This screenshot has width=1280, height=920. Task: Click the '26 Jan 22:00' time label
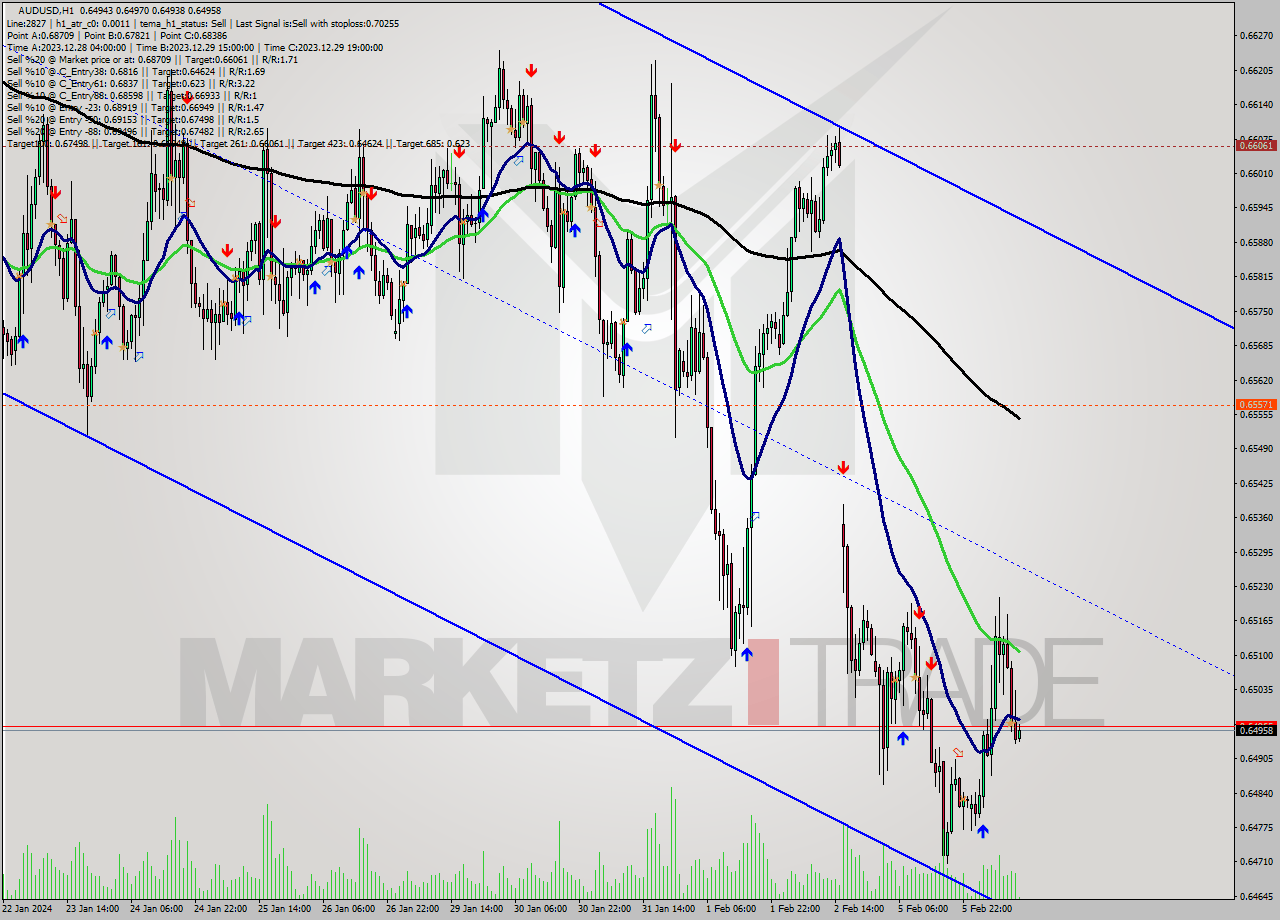coord(413,909)
